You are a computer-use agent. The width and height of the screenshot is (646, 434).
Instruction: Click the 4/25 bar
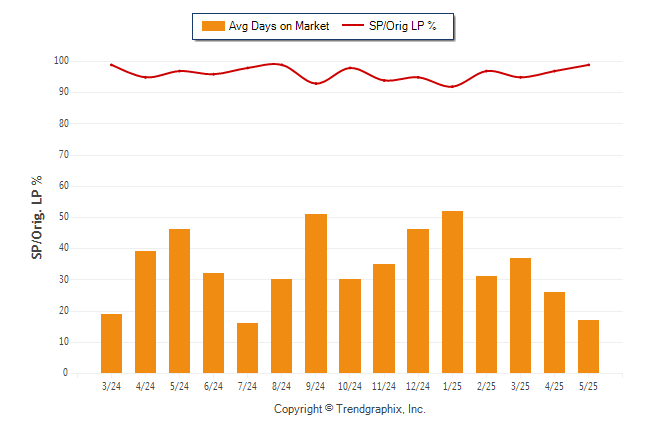point(554,332)
